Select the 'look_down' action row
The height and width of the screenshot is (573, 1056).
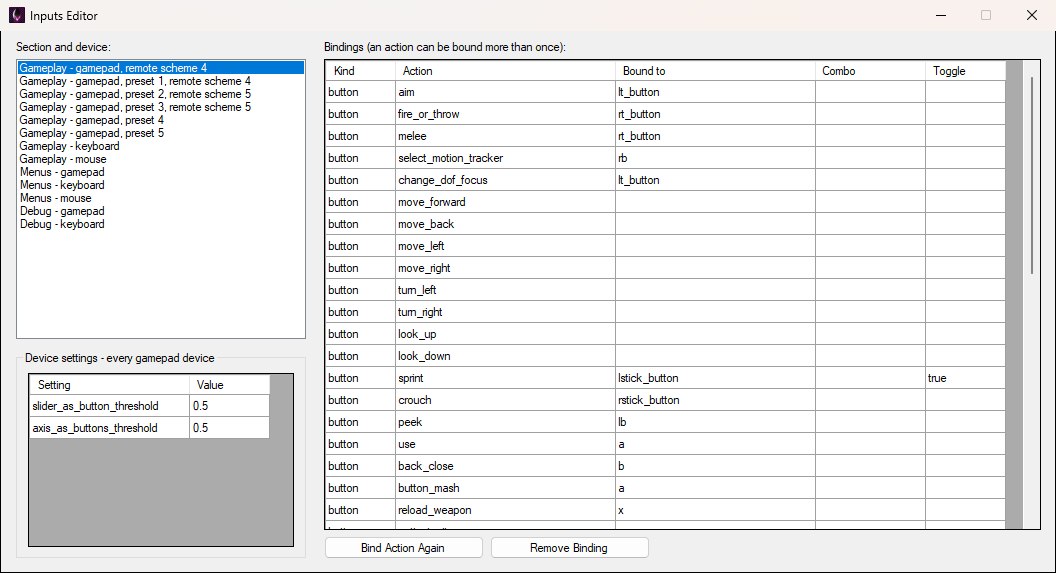505,356
